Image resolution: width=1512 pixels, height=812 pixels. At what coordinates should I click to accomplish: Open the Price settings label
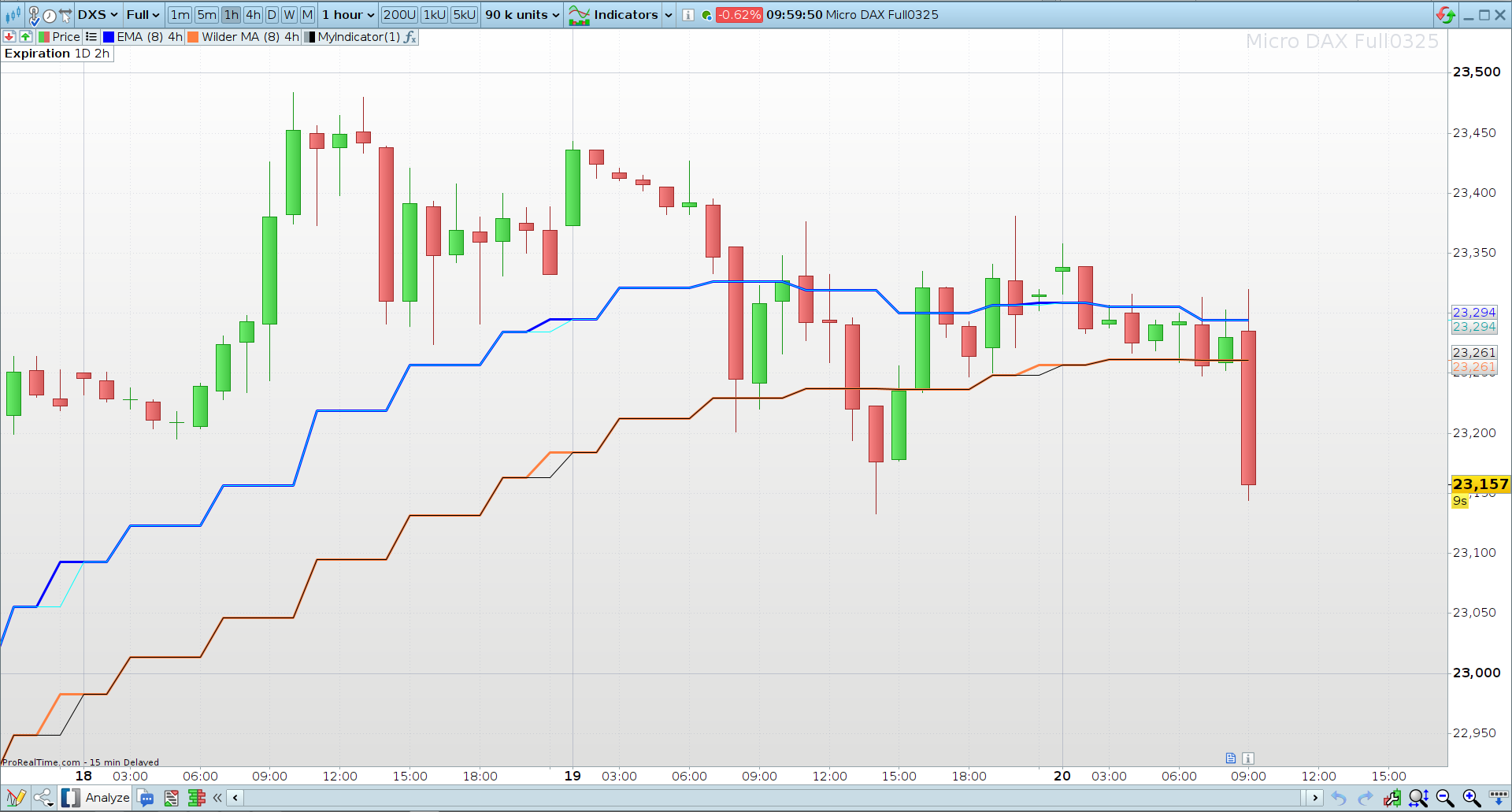(x=66, y=37)
